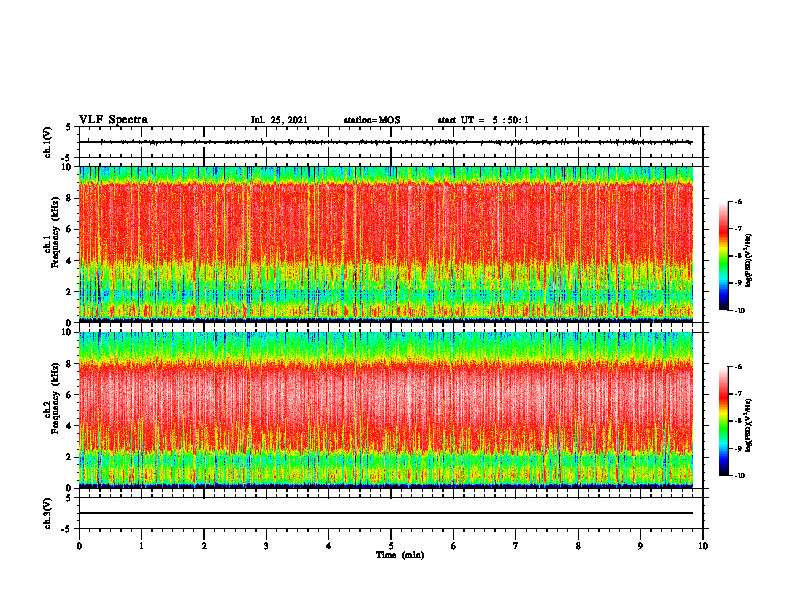The width and height of the screenshot is (792, 612).
Task: Click the flat ch.3 voltage trace line
Action: tap(386, 513)
